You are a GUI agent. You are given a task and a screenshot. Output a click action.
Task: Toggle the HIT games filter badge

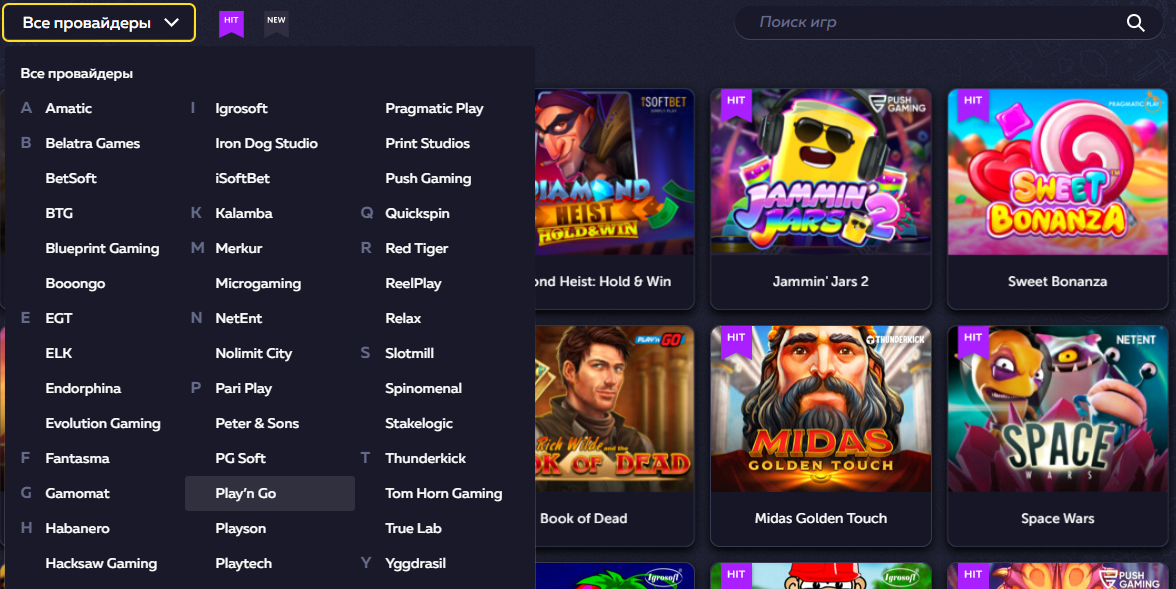(231, 23)
